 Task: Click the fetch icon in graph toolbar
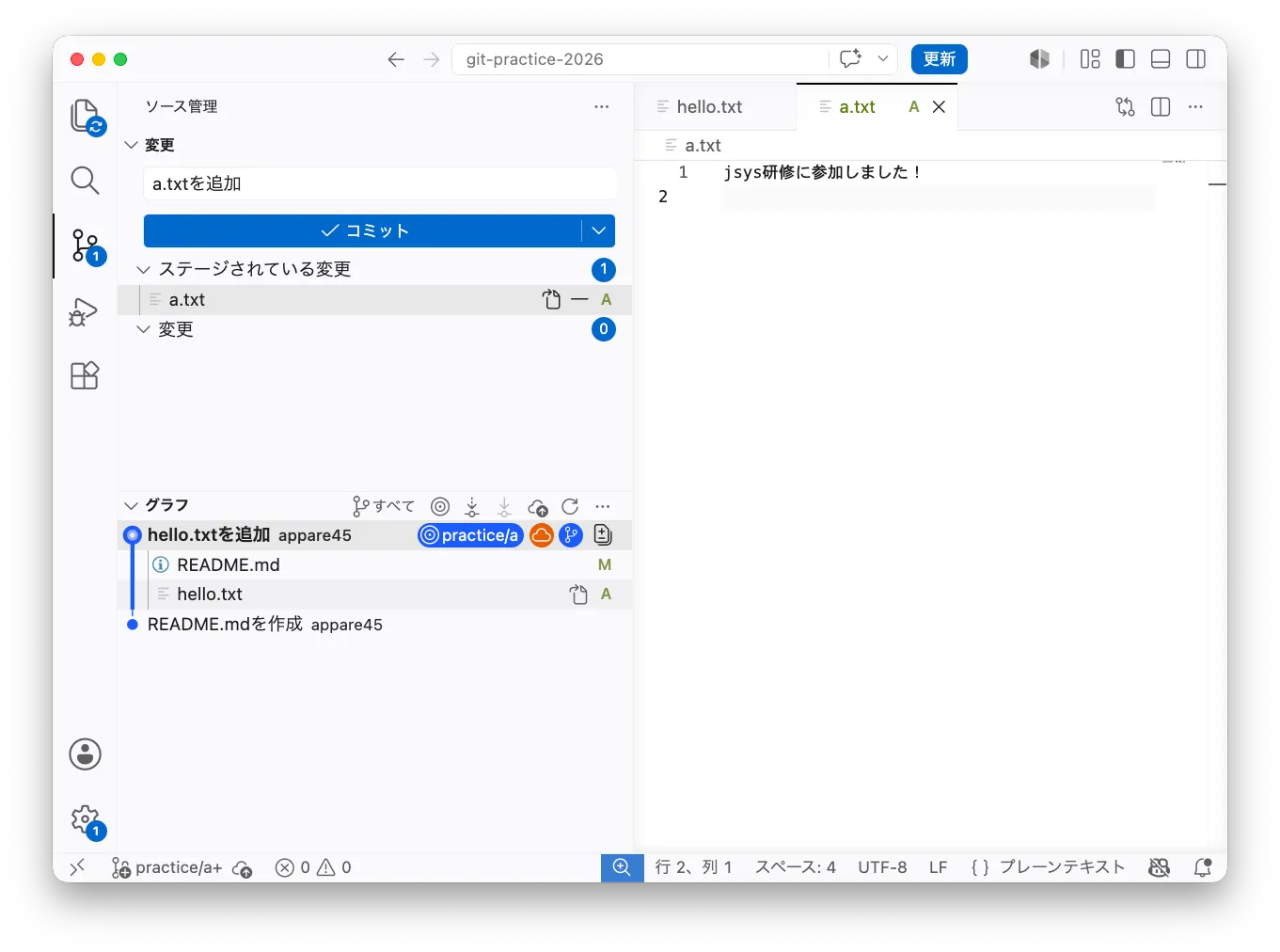472,506
